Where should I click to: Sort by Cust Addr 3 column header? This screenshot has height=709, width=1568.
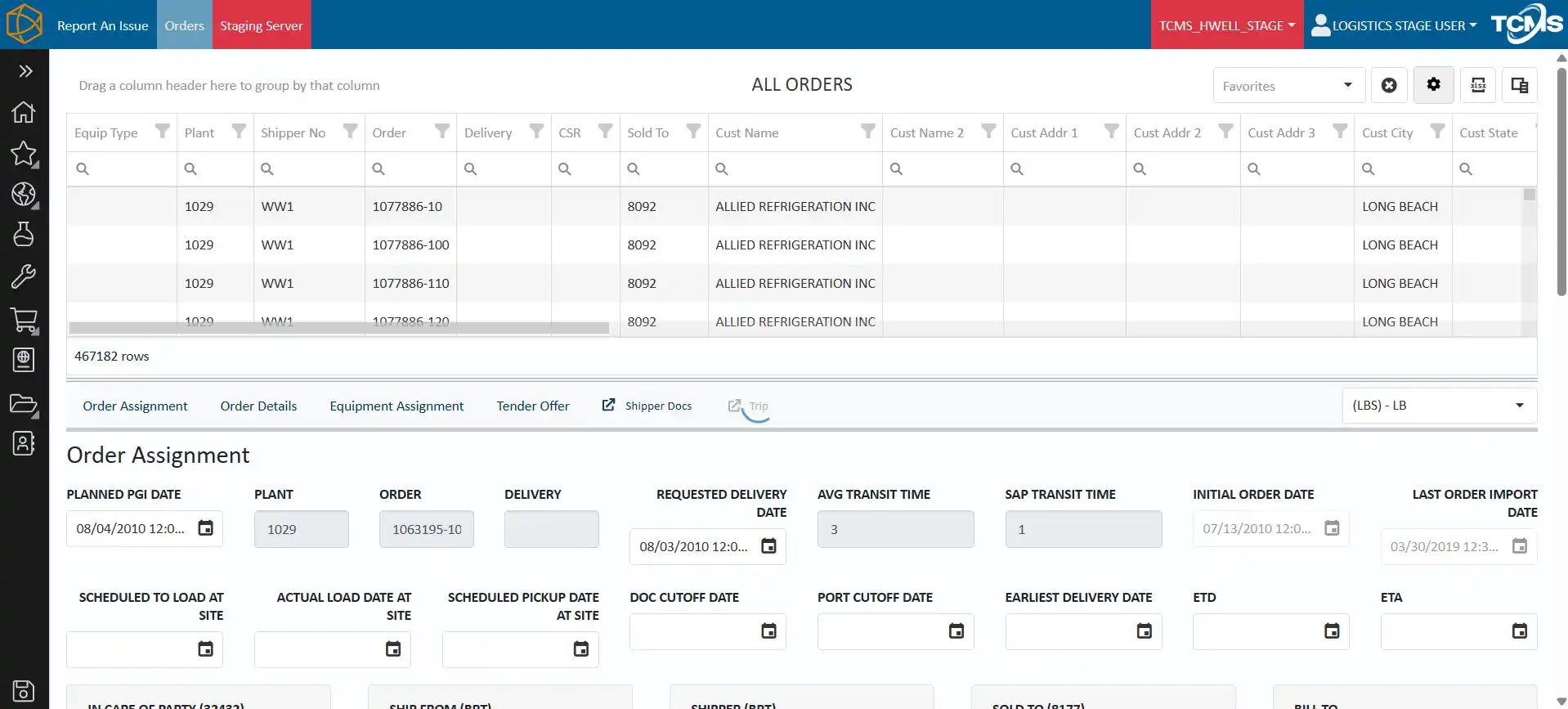pyautogui.click(x=1281, y=132)
